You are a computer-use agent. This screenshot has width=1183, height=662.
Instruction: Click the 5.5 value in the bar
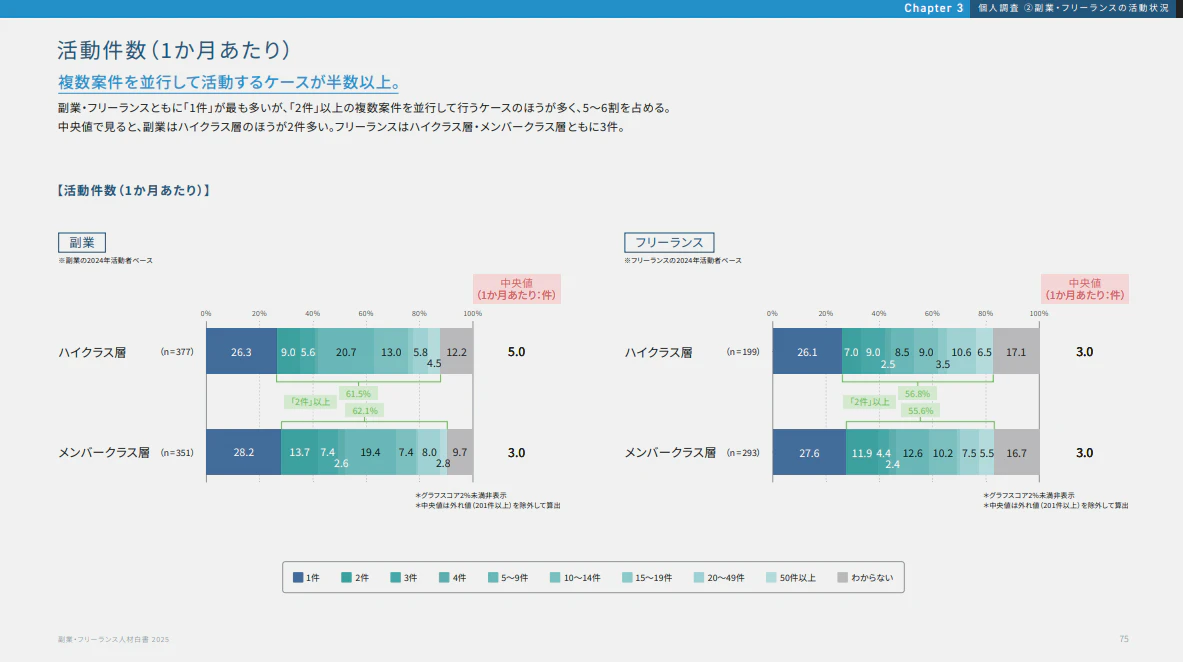987,454
